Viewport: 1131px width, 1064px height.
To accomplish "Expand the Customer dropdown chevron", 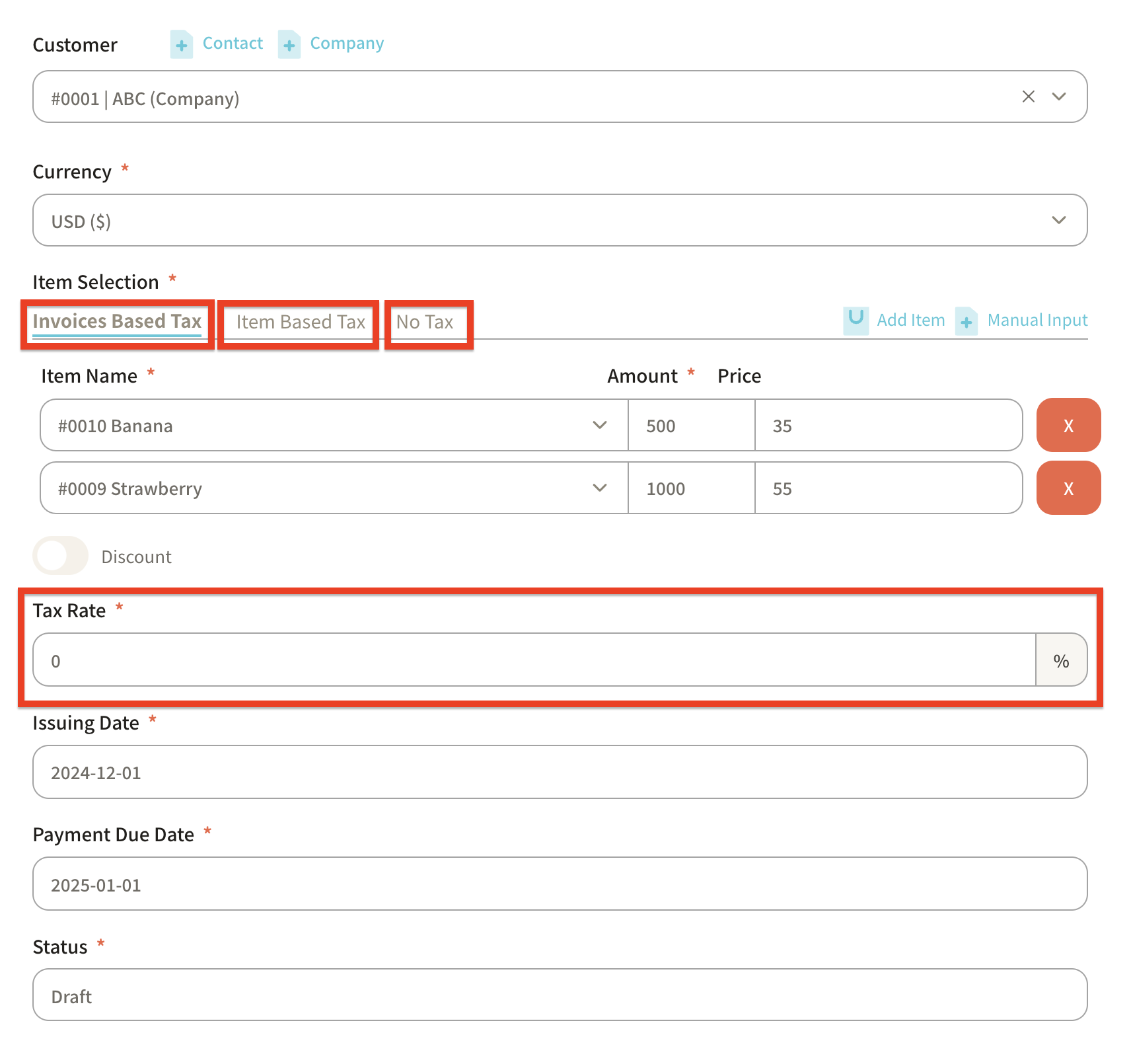I will [x=1059, y=96].
